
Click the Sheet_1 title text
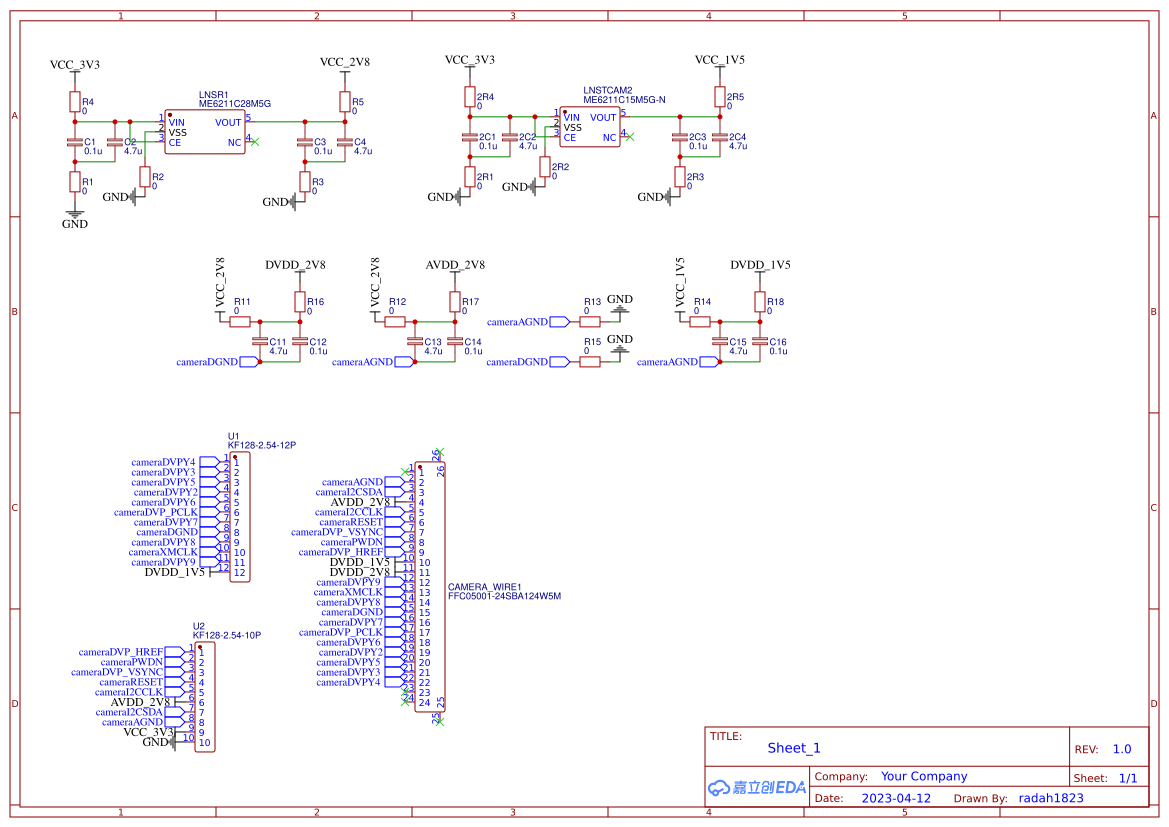click(x=793, y=747)
